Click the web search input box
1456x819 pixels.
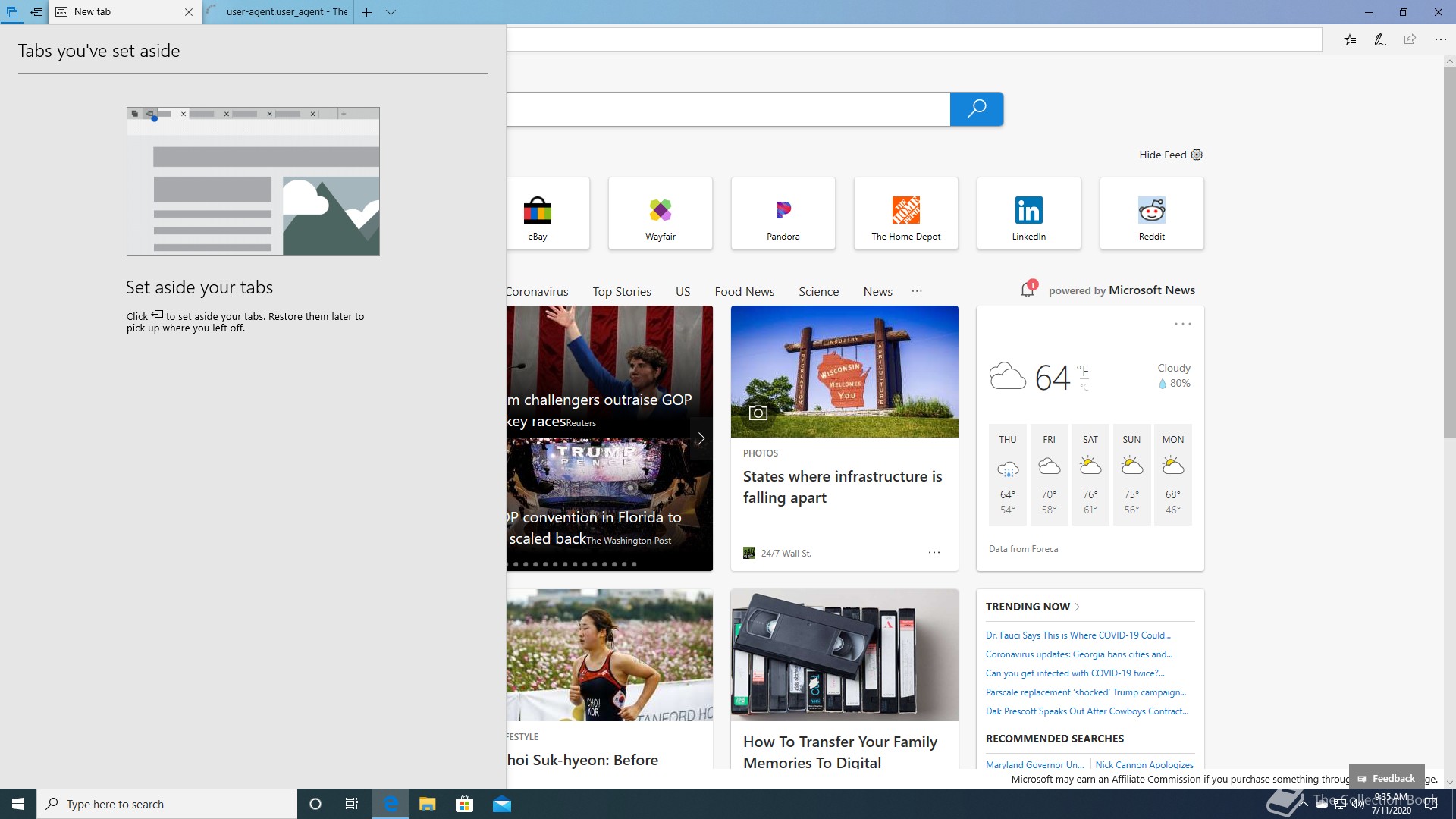coord(728,109)
